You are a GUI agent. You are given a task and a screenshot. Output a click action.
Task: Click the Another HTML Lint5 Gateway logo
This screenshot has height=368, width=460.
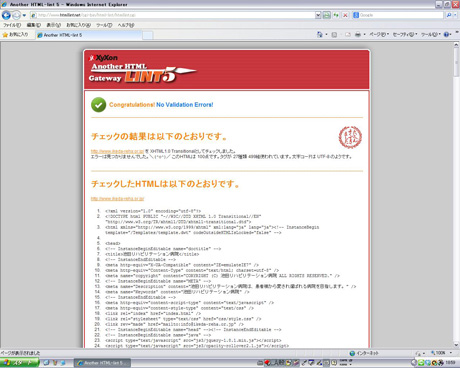click(x=143, y=73)
